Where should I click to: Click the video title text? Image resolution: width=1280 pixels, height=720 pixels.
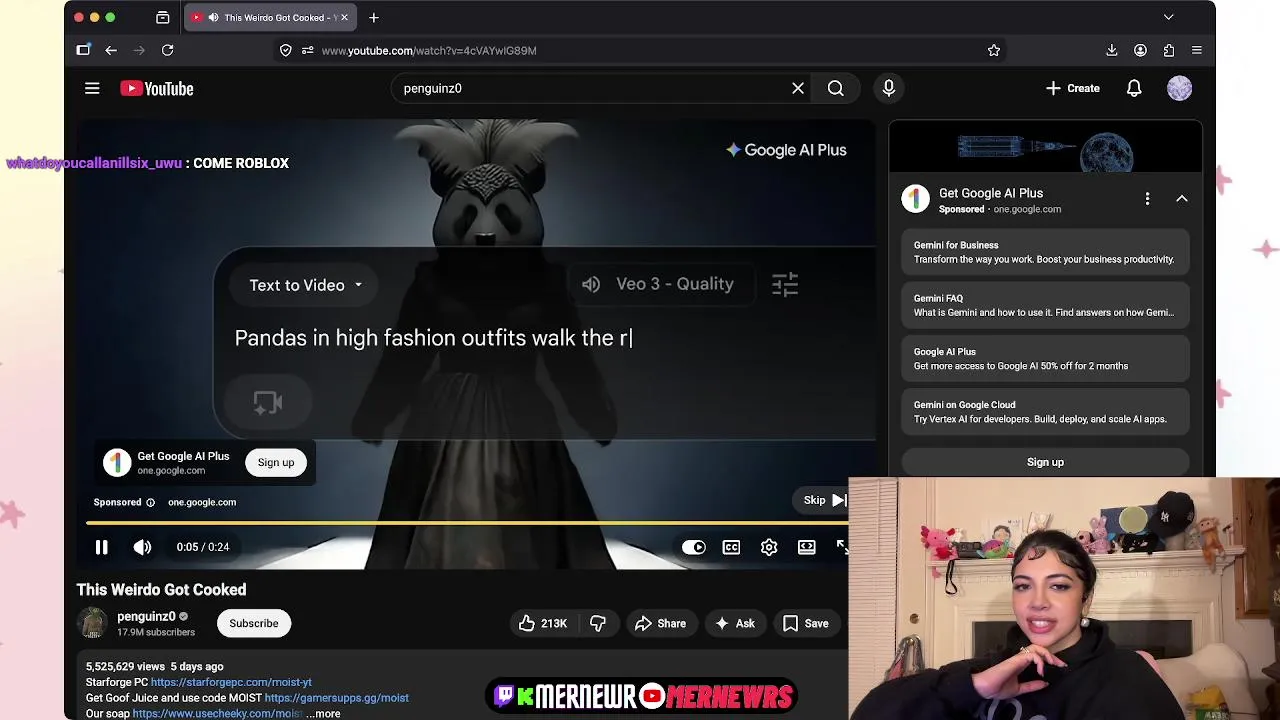[x=162, y=590]
